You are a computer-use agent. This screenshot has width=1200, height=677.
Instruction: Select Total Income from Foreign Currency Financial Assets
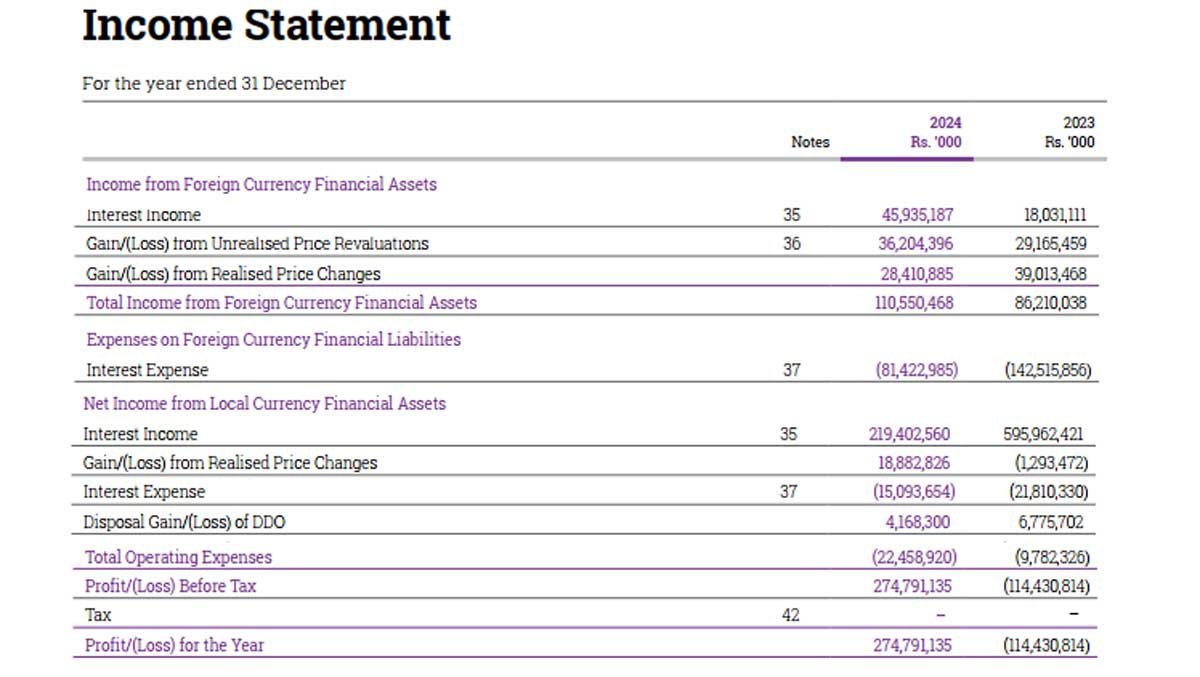coord(281,302)
